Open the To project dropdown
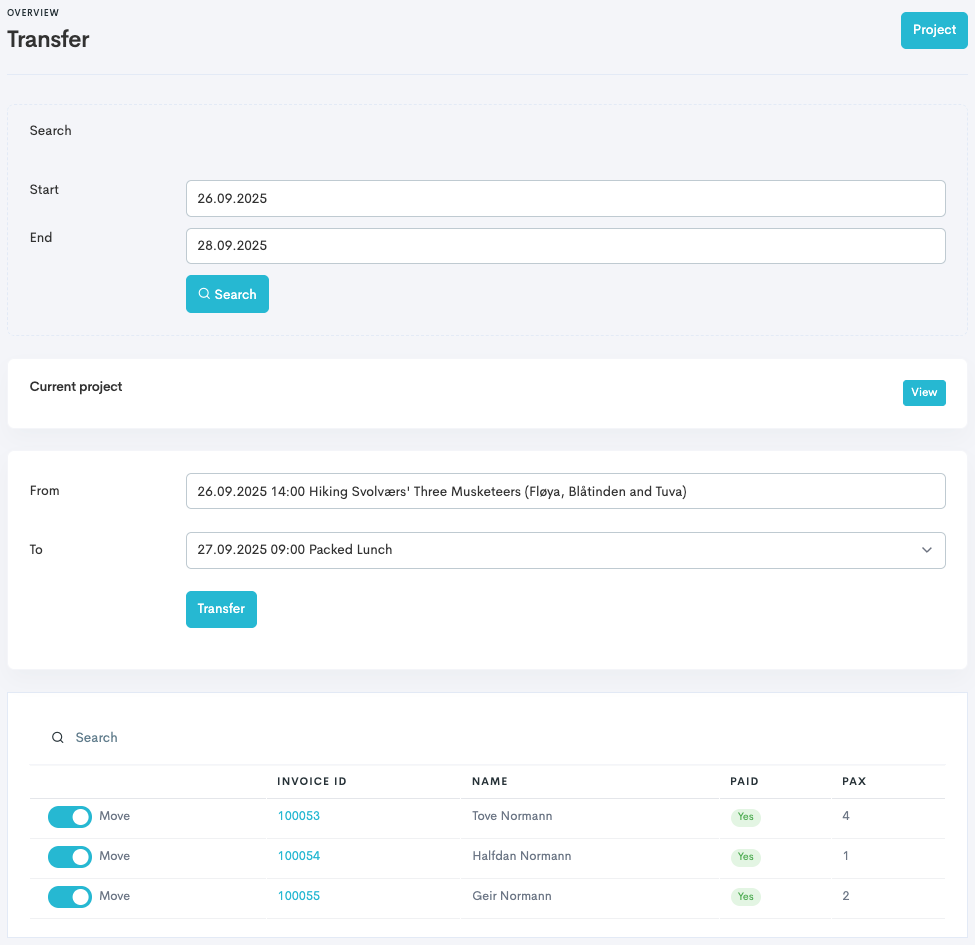Image resolution: width=975 pixels, height=945 pixels. pyautogui.click(x=565, y=550)
